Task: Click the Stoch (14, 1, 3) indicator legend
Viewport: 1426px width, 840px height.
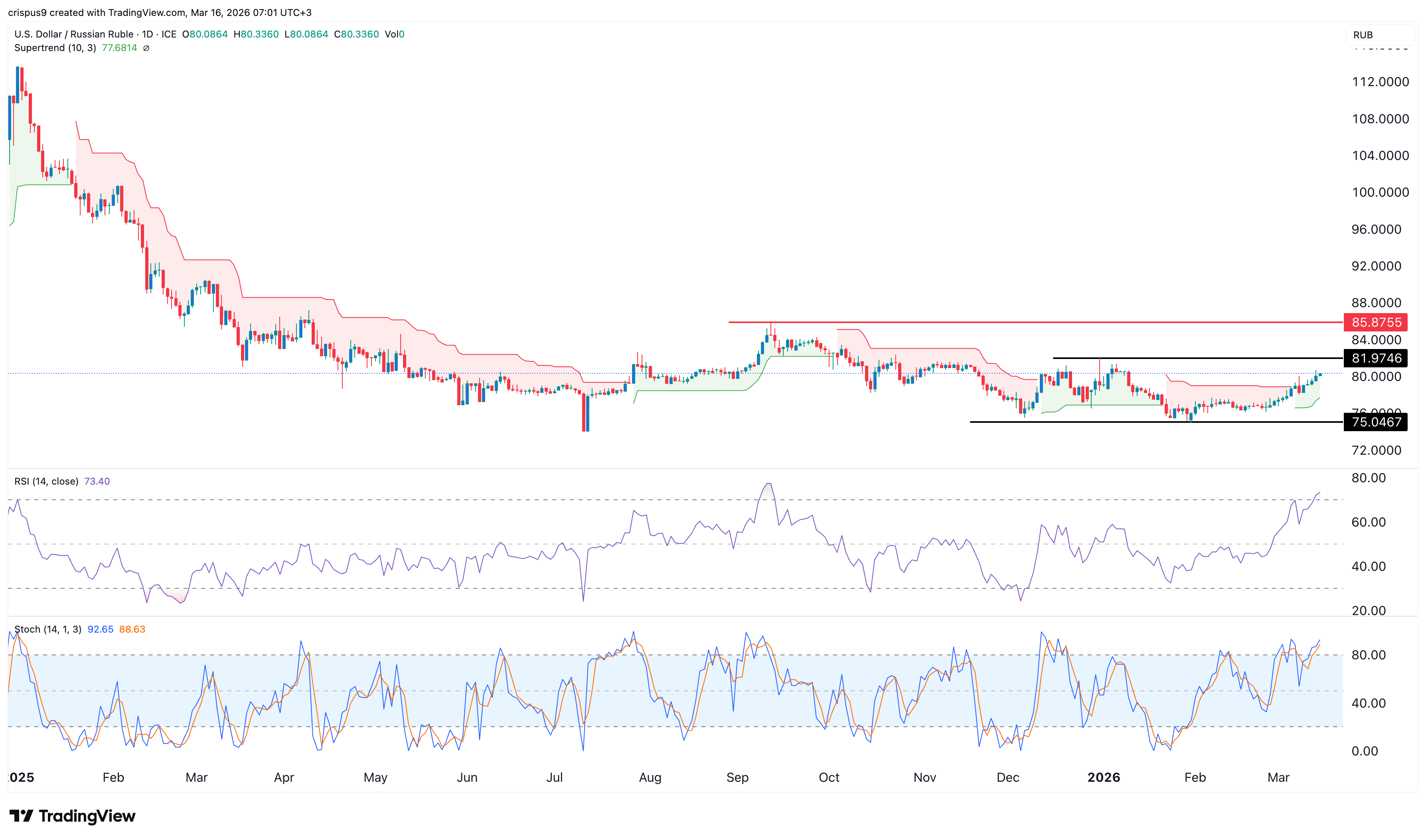Action: pos(47,629)
